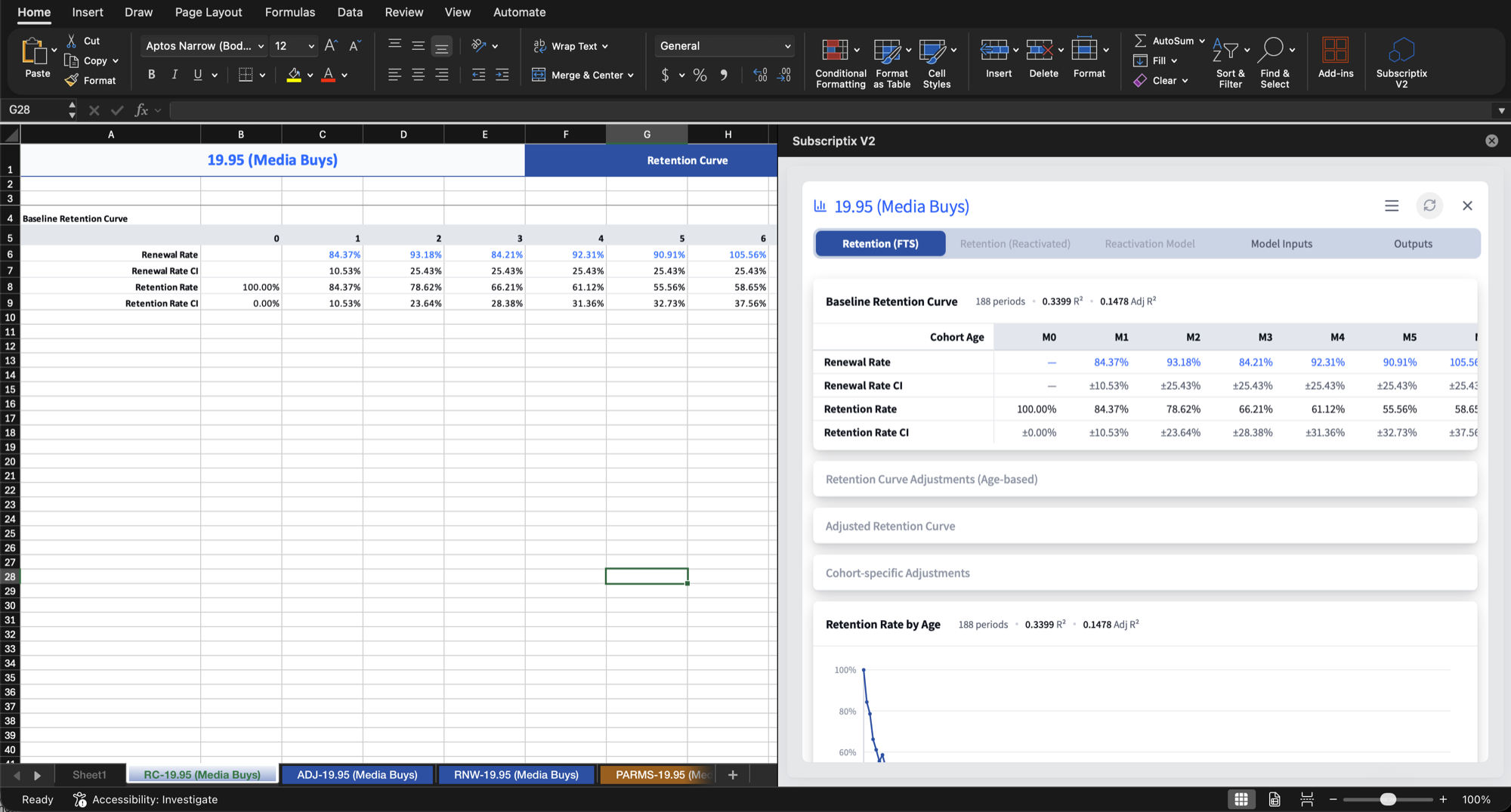Open the Formulas ribbon tab

[289, 12]
